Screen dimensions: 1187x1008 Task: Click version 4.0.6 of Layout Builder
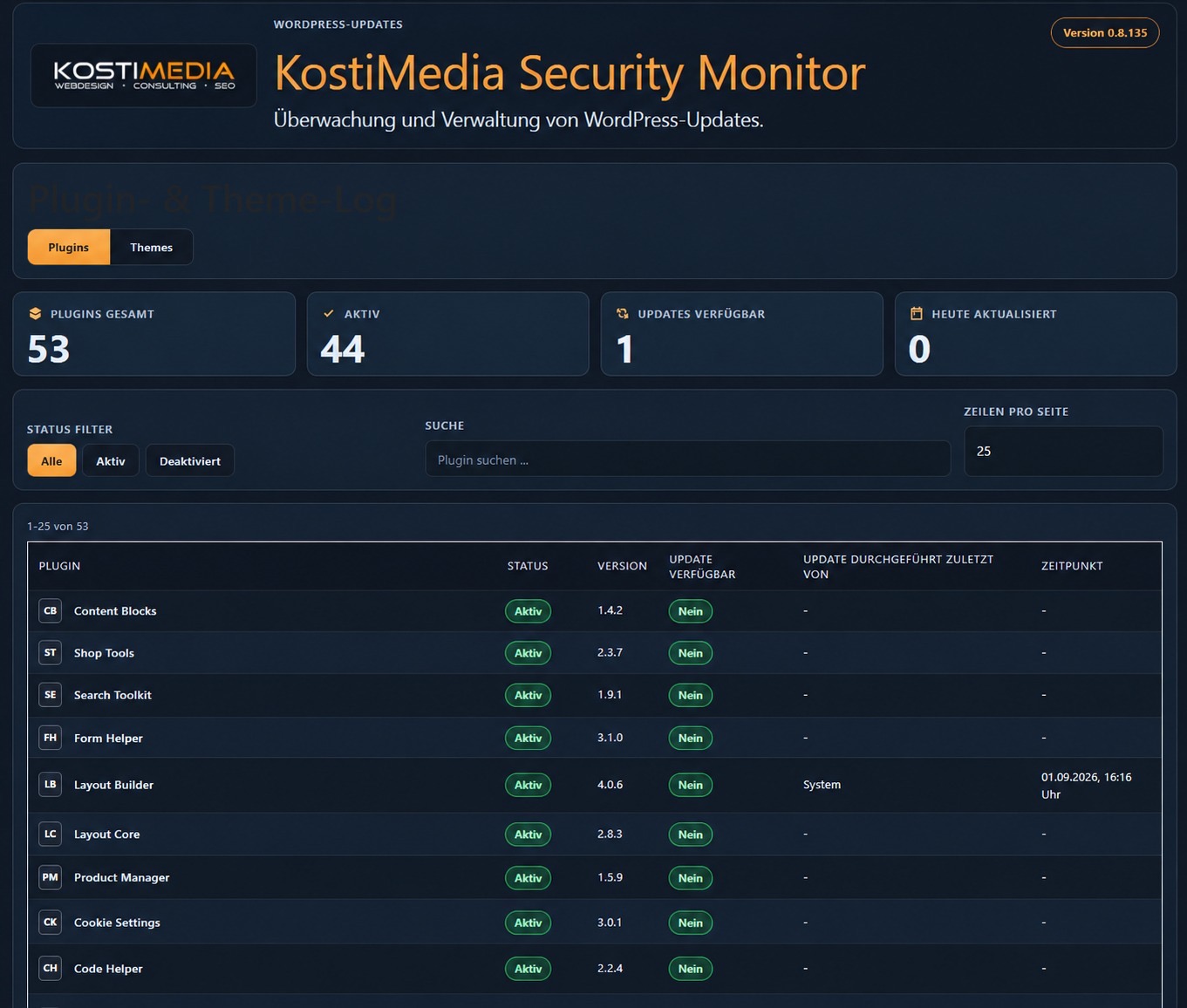click(x=611, y=785)
